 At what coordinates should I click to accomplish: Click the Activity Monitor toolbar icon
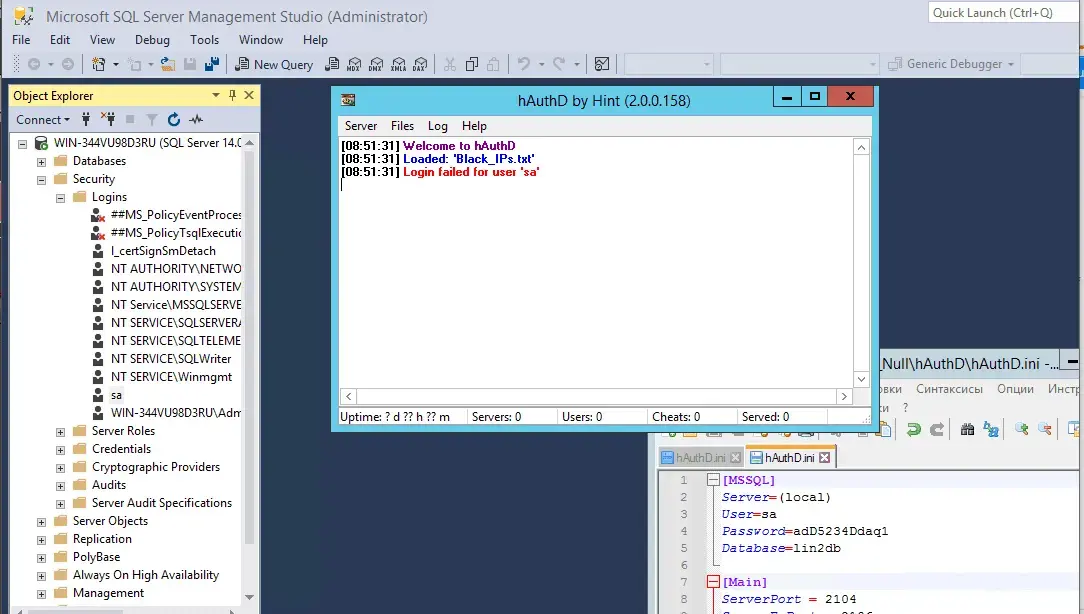(x=602, y=64)
